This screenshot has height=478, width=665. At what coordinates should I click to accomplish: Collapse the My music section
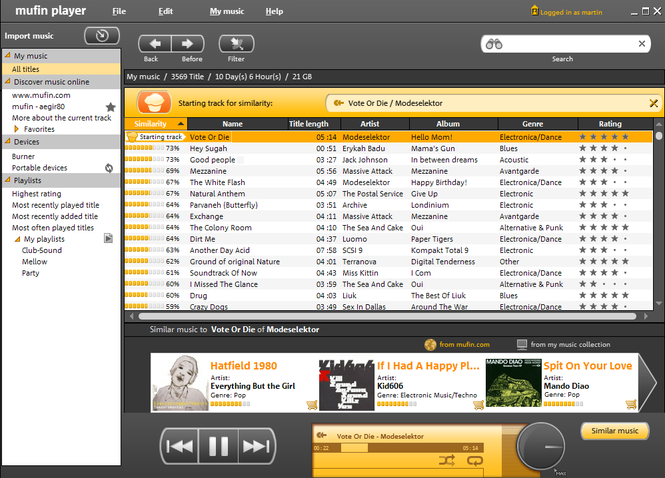8,56
